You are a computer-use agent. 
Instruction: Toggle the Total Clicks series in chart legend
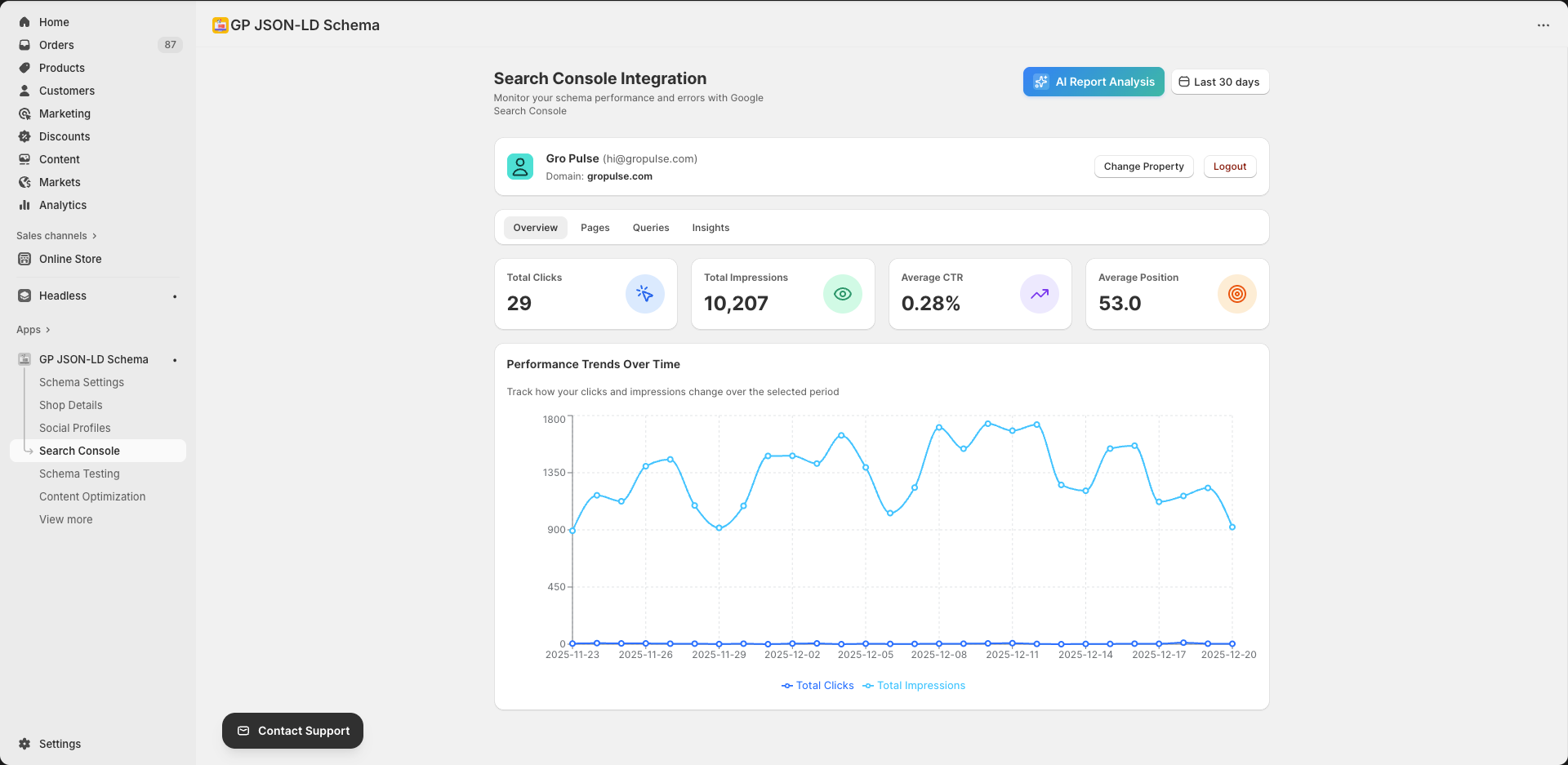817,685
